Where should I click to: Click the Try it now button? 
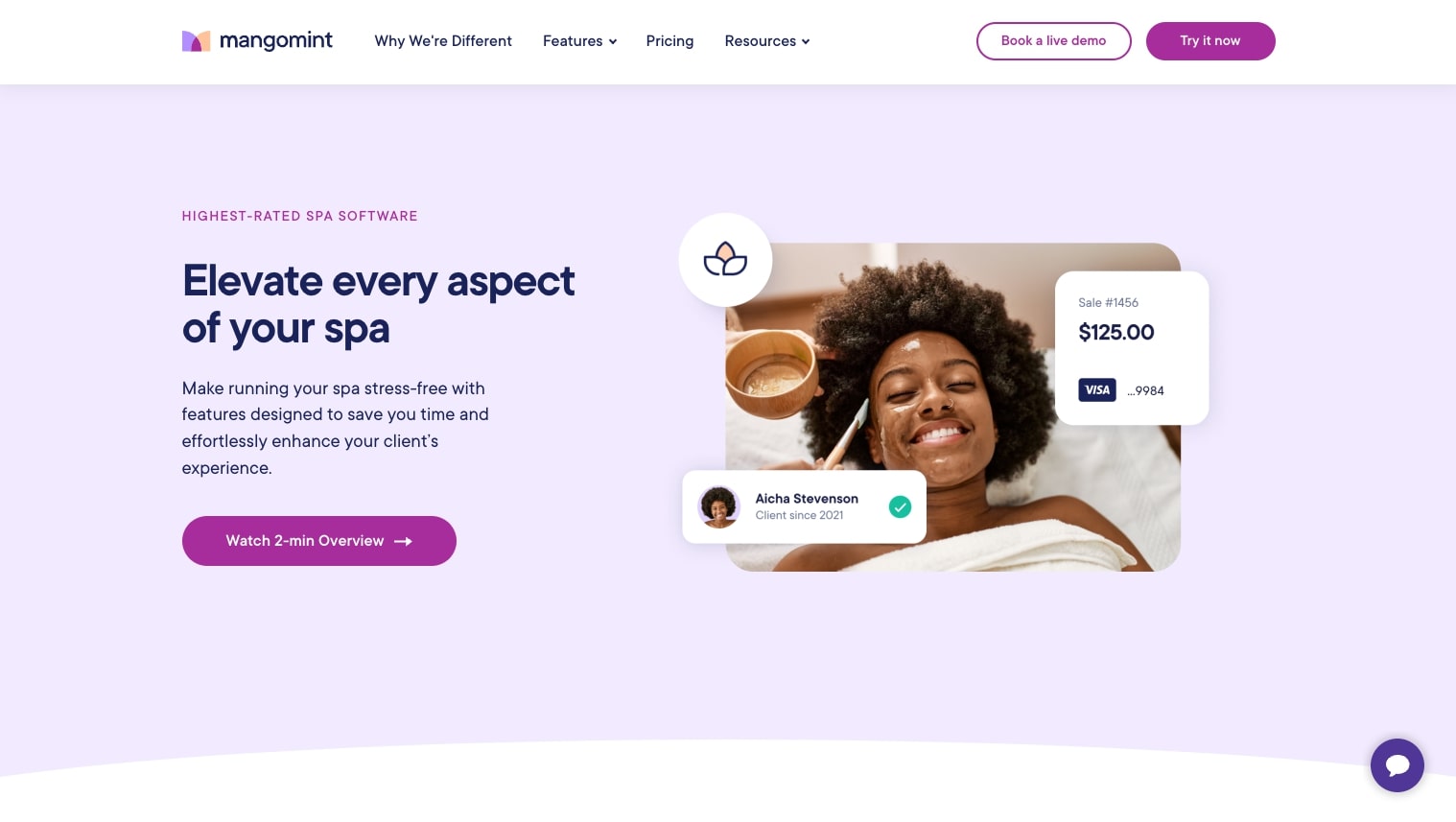(1210, 41)
